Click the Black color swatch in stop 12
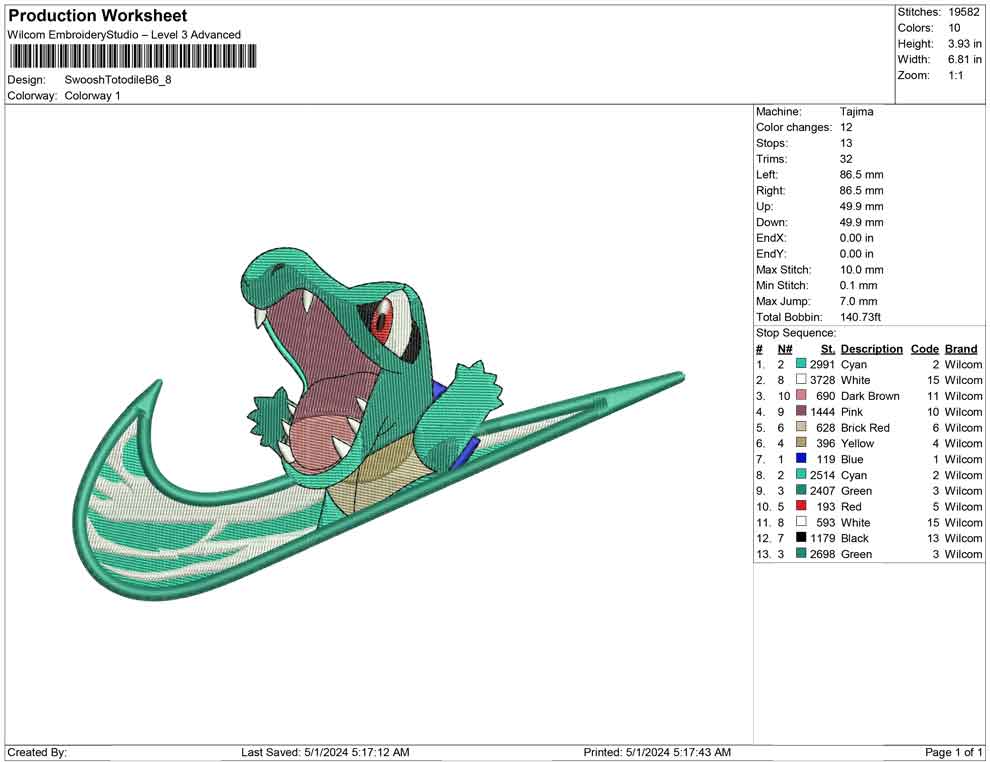The height and width of the screenshot is (762, 990). (801, 538)
